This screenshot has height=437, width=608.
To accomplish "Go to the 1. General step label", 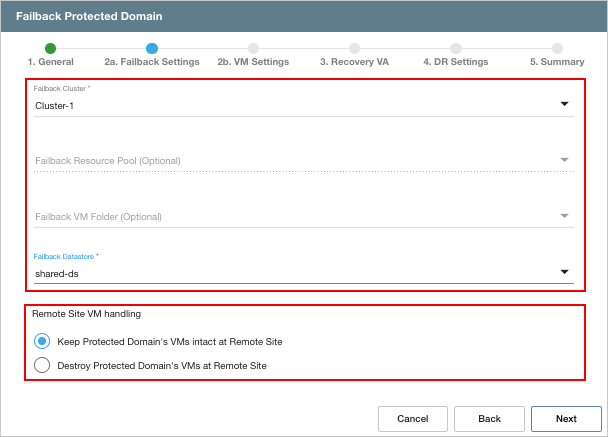I will [x=50, y=62].
